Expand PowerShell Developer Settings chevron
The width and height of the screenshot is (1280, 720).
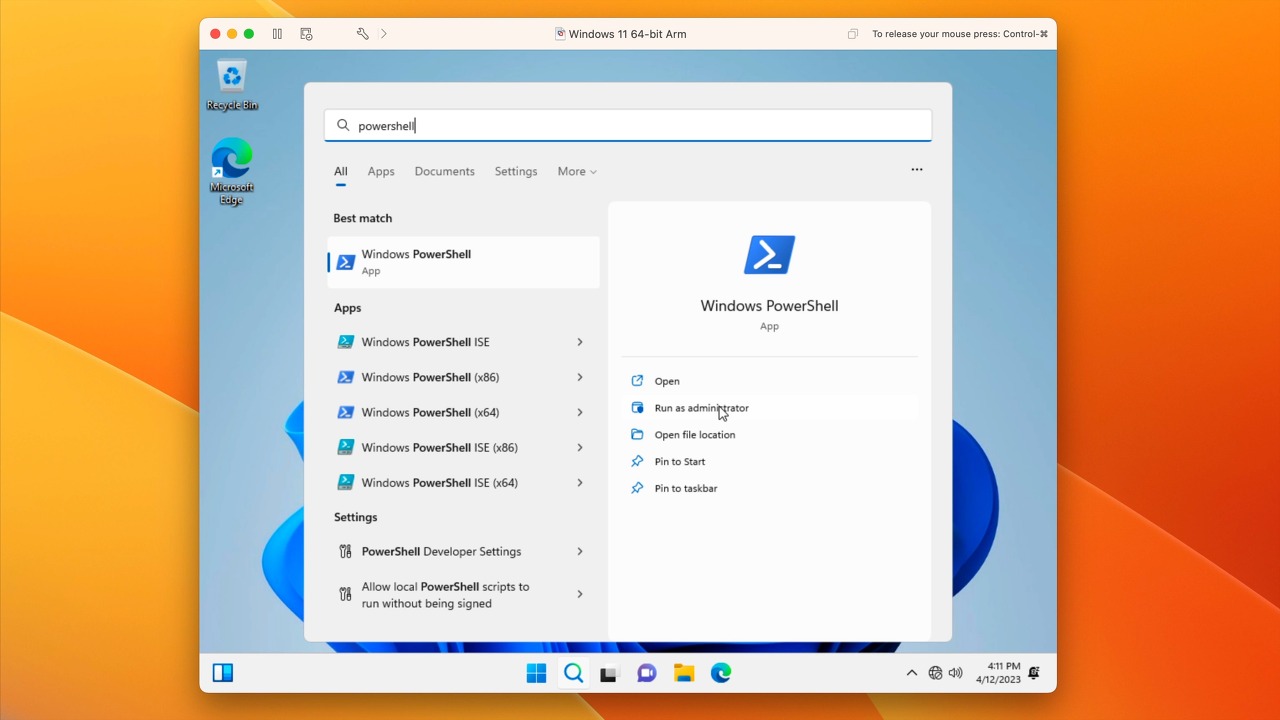(580, 551)
